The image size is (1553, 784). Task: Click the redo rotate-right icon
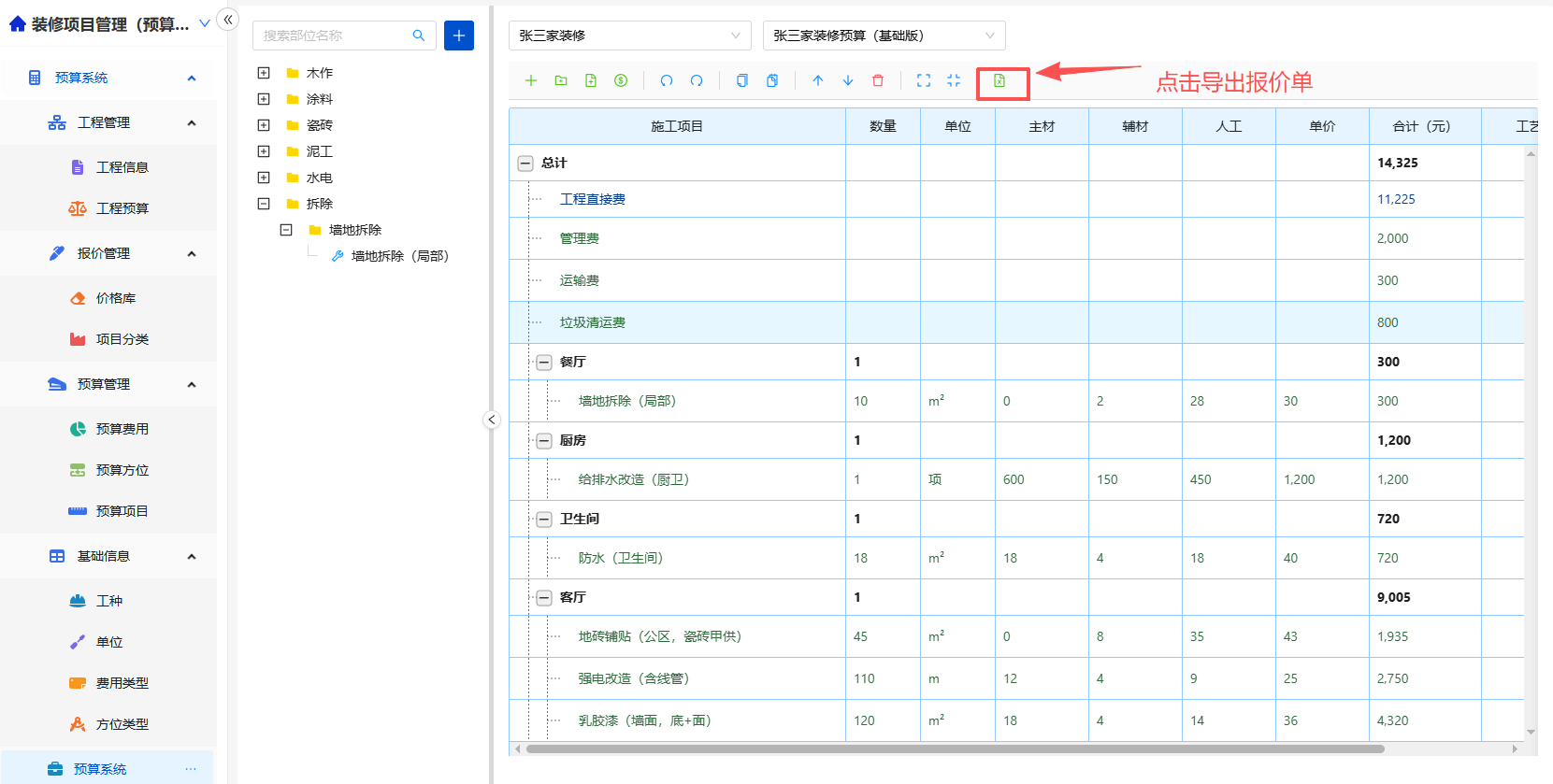(x=697, y=81)
